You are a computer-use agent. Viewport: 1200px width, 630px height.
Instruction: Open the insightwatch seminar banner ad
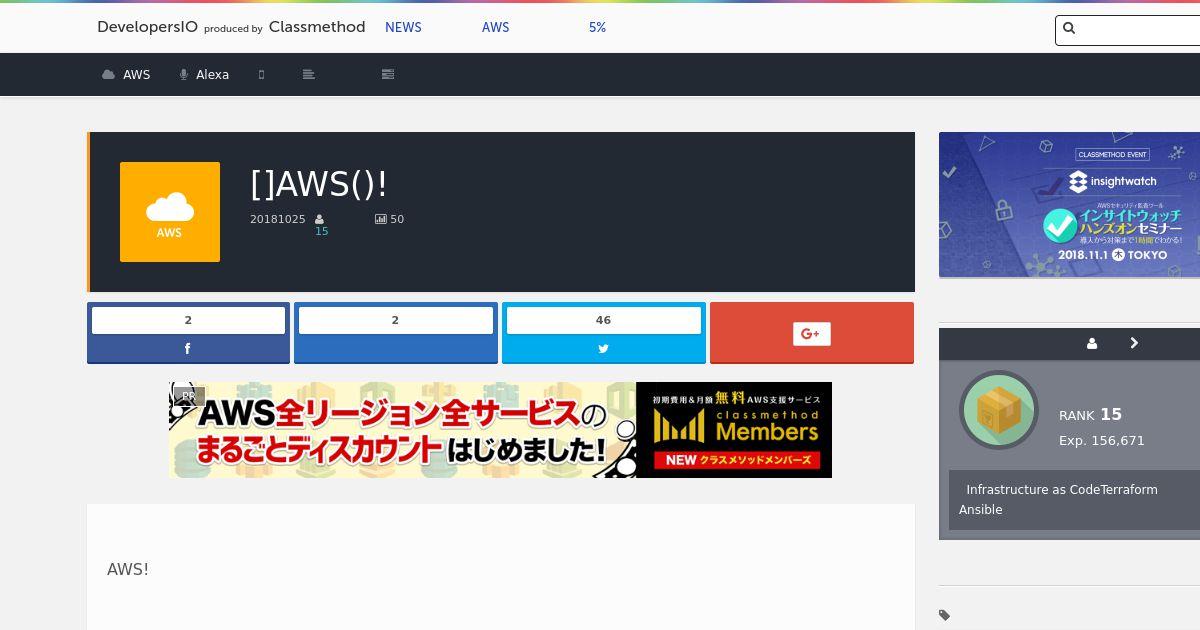tap(1069, 205)
